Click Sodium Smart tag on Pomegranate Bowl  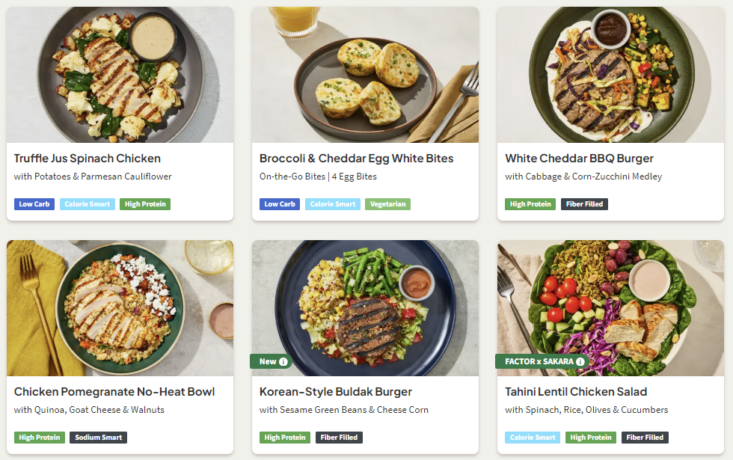98,437
